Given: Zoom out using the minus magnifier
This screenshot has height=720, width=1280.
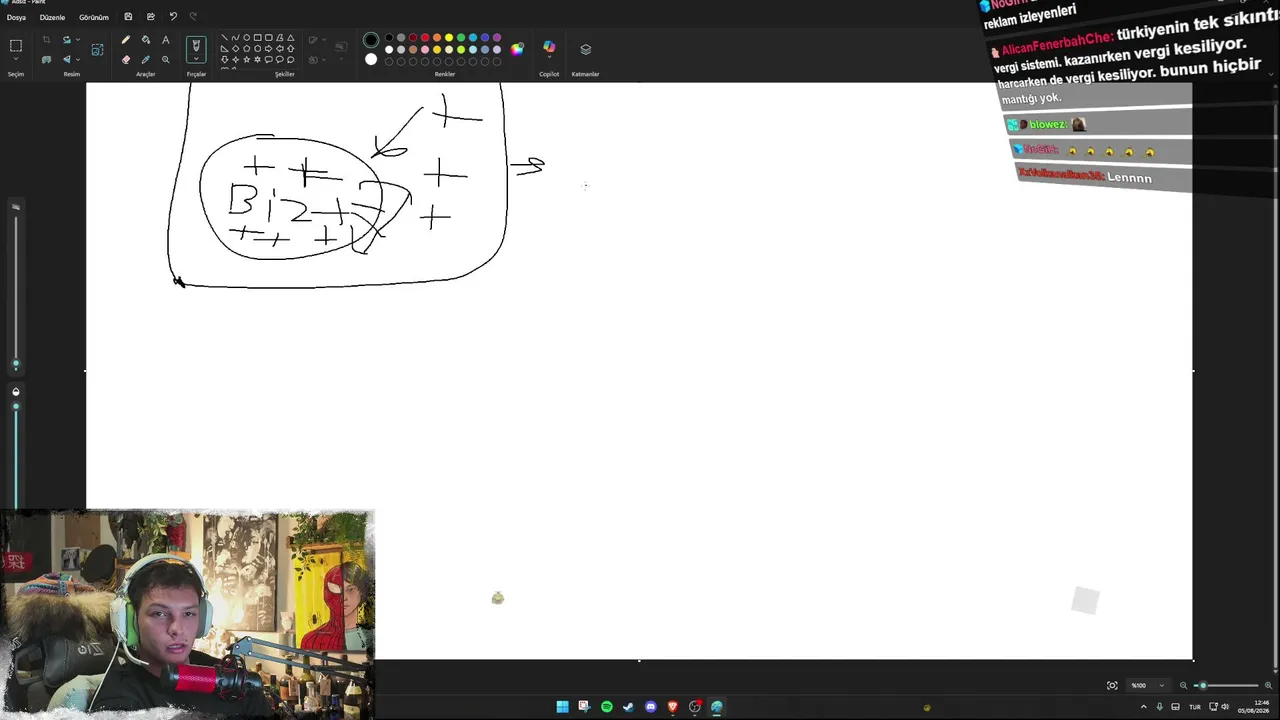Looking at the screenshot, I should pyautogui.click(x=1184, y=685).
